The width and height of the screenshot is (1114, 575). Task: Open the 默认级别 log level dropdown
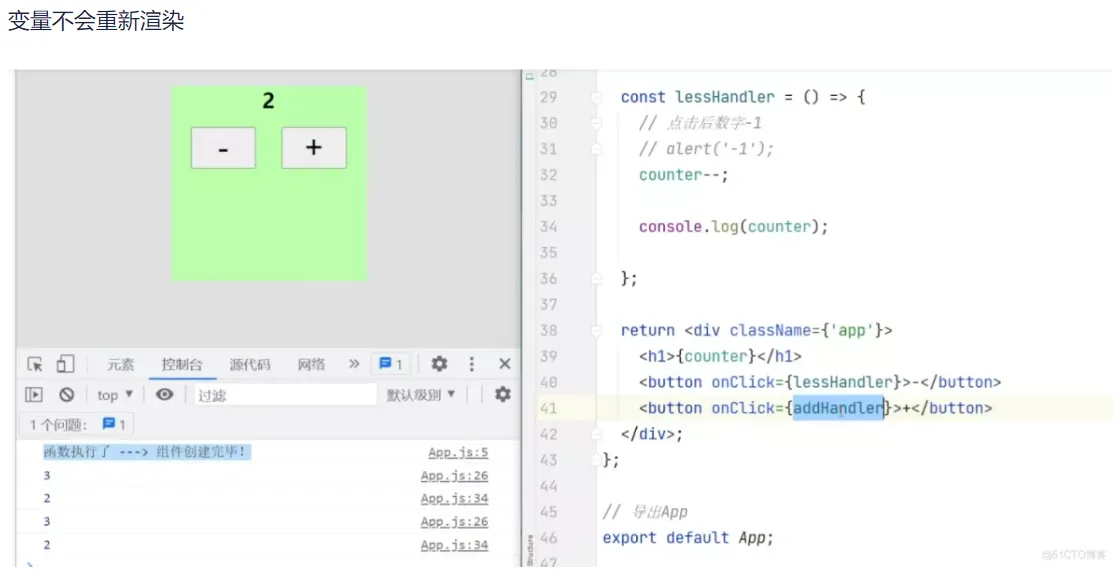pos(421,395)
